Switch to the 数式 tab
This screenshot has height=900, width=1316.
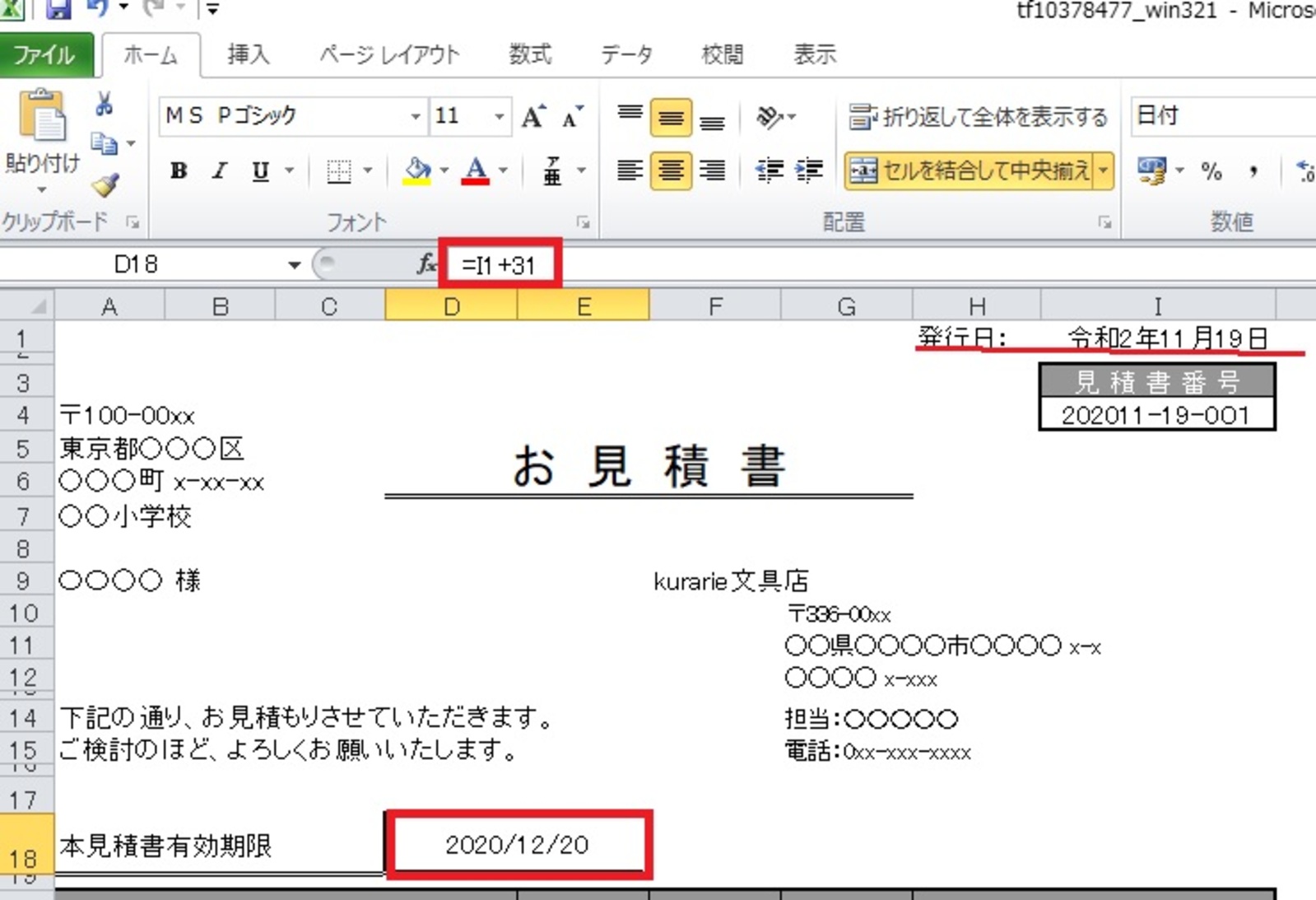tap(530, 55)
